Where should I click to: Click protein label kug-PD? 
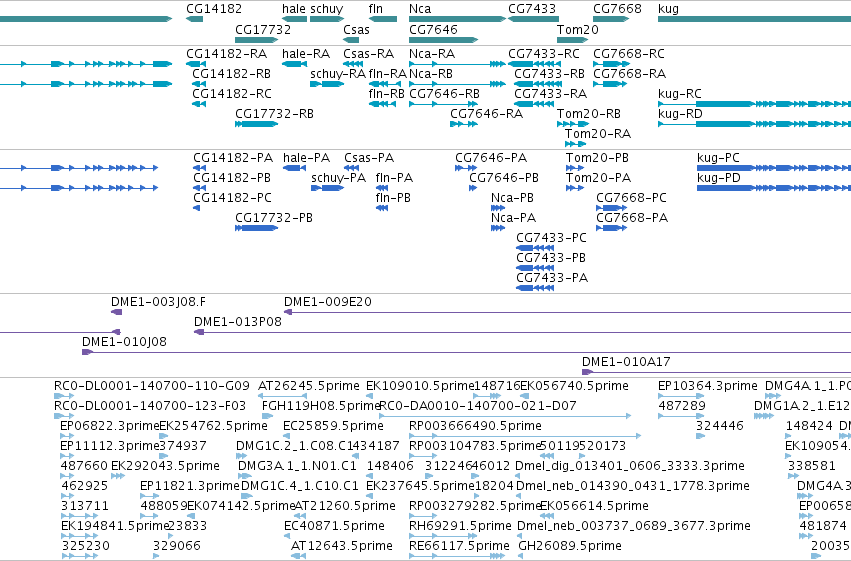(719, 178)
